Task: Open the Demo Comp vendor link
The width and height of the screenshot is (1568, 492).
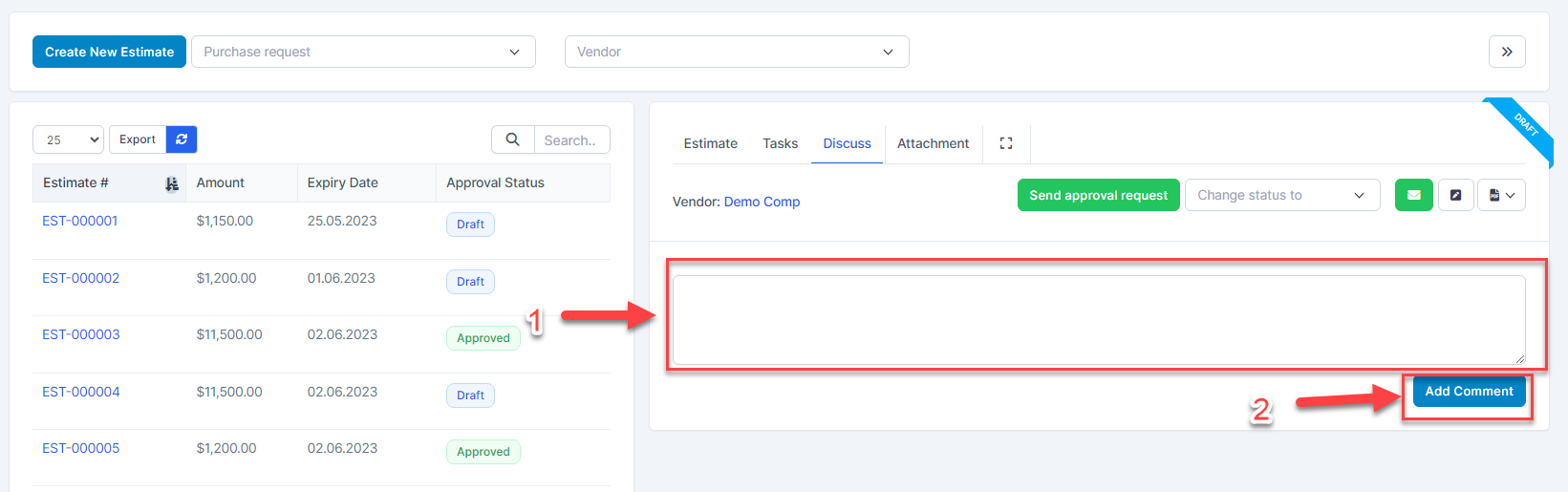Action: point(762,202)
